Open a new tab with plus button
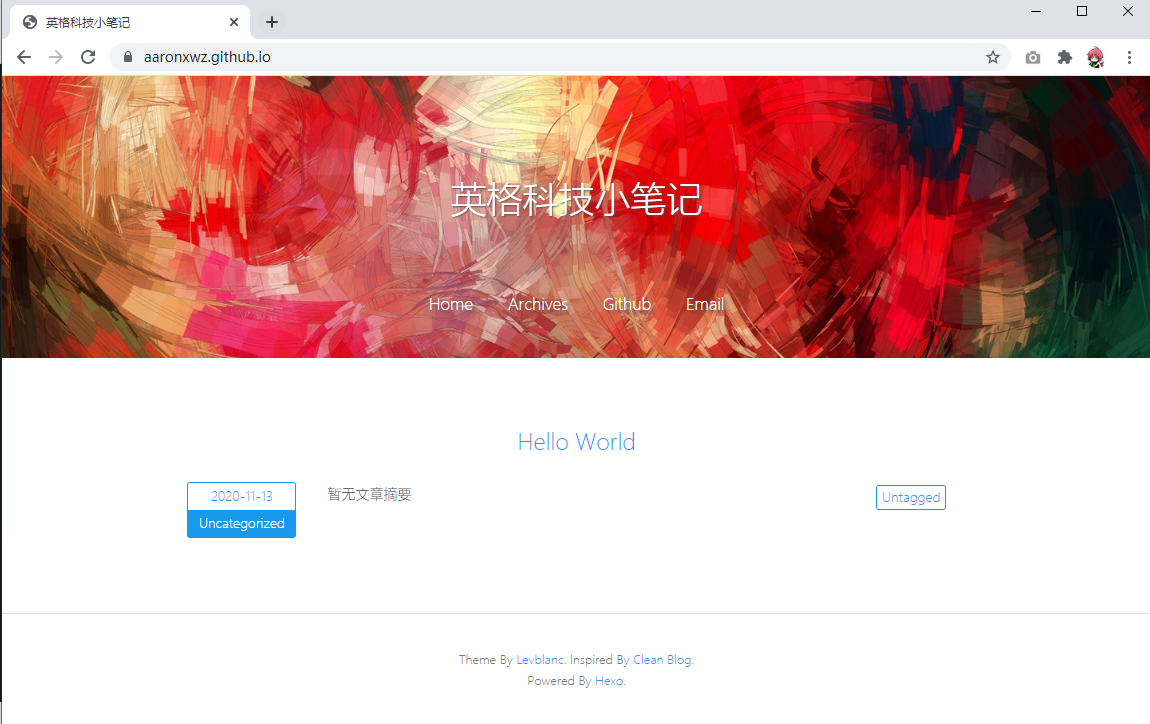This screenshot has width=1150, height=724. (272, 22)
